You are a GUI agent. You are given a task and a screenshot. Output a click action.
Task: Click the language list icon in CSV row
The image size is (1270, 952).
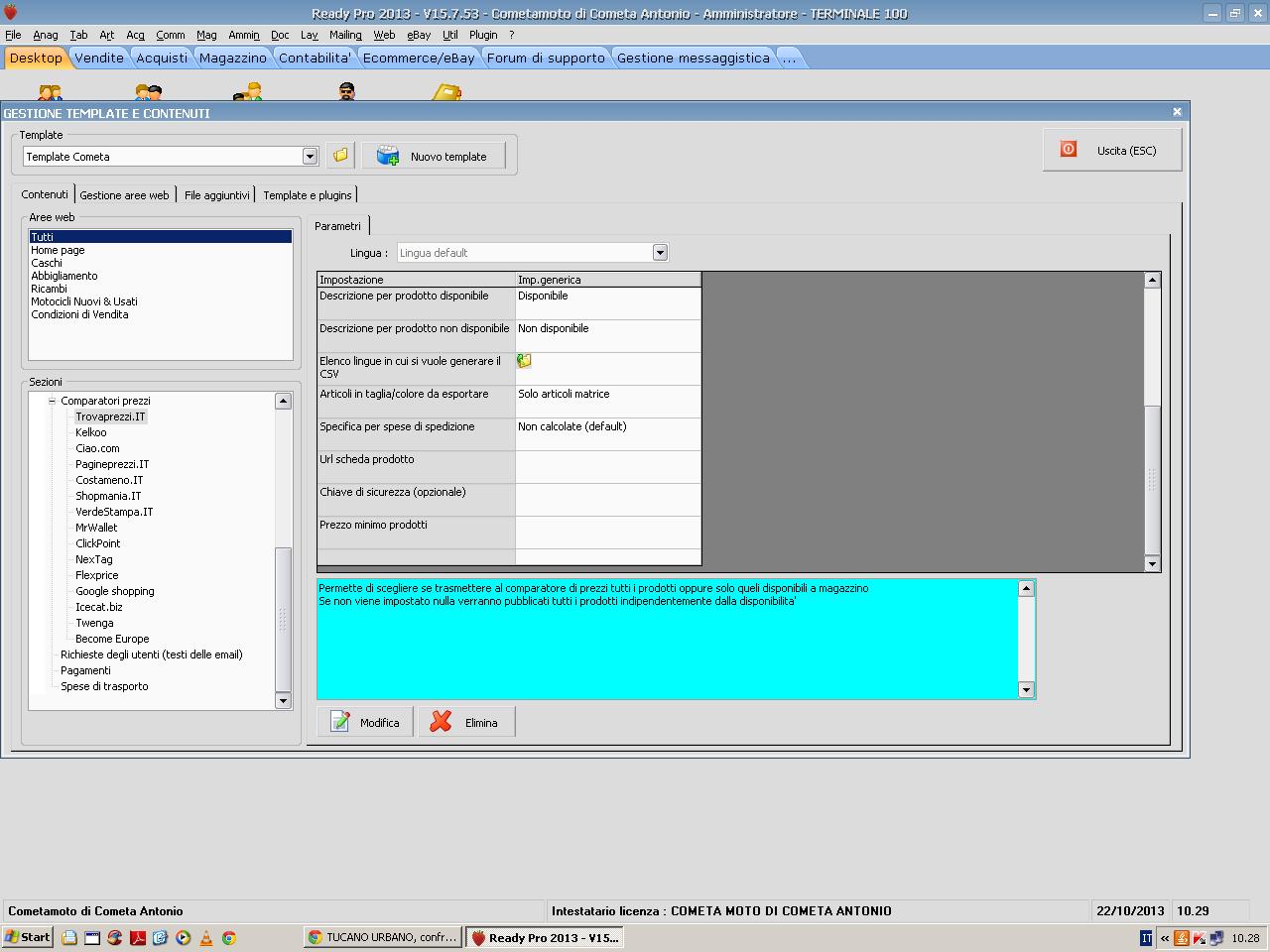pos(524,361)
